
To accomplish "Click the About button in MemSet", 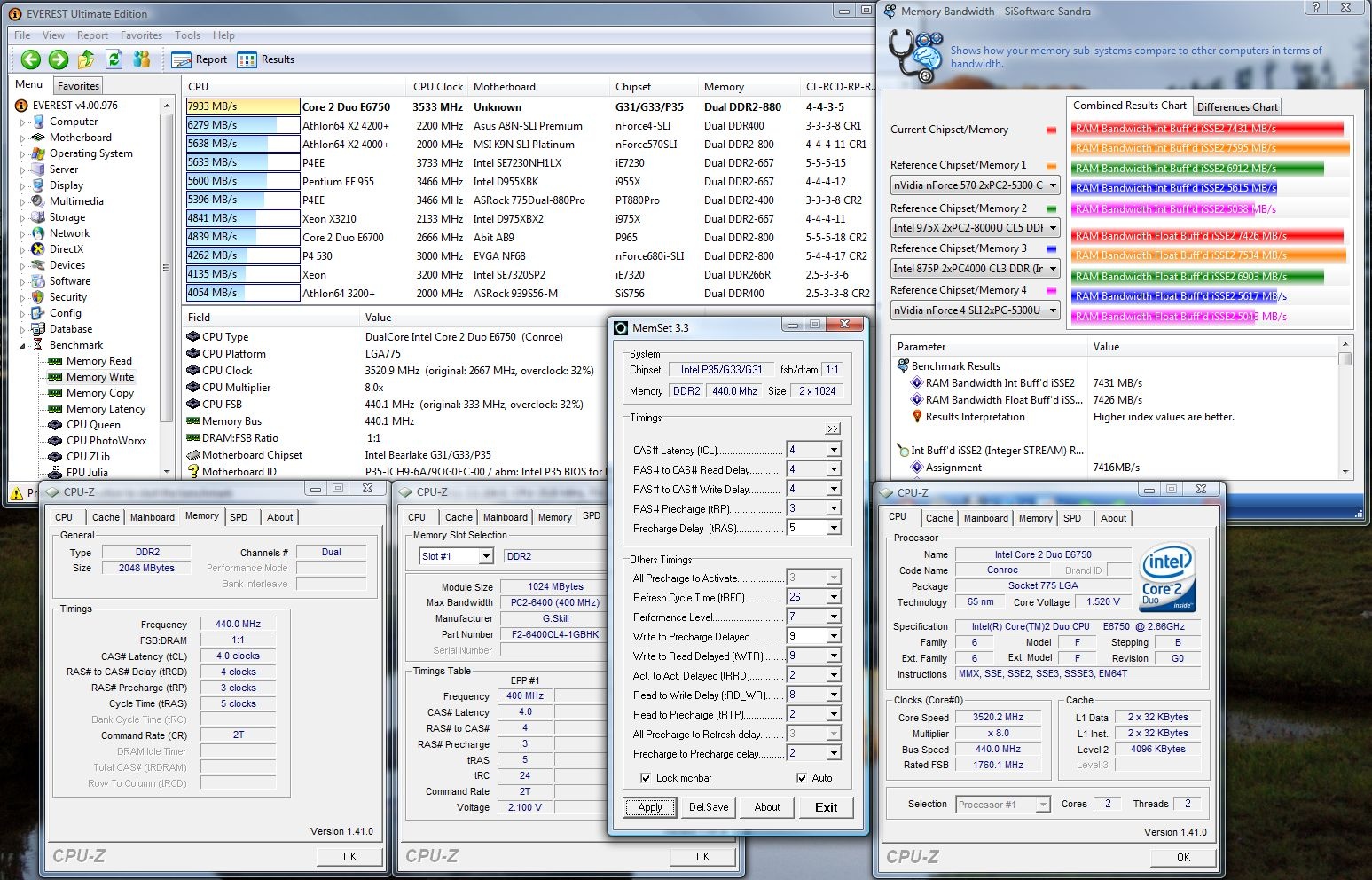I will (767, 807).
